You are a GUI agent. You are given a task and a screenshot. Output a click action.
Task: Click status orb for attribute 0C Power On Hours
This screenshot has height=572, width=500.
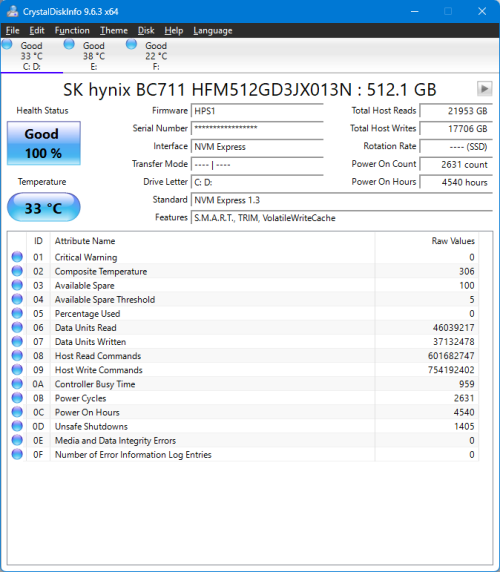tap(17, 412)
